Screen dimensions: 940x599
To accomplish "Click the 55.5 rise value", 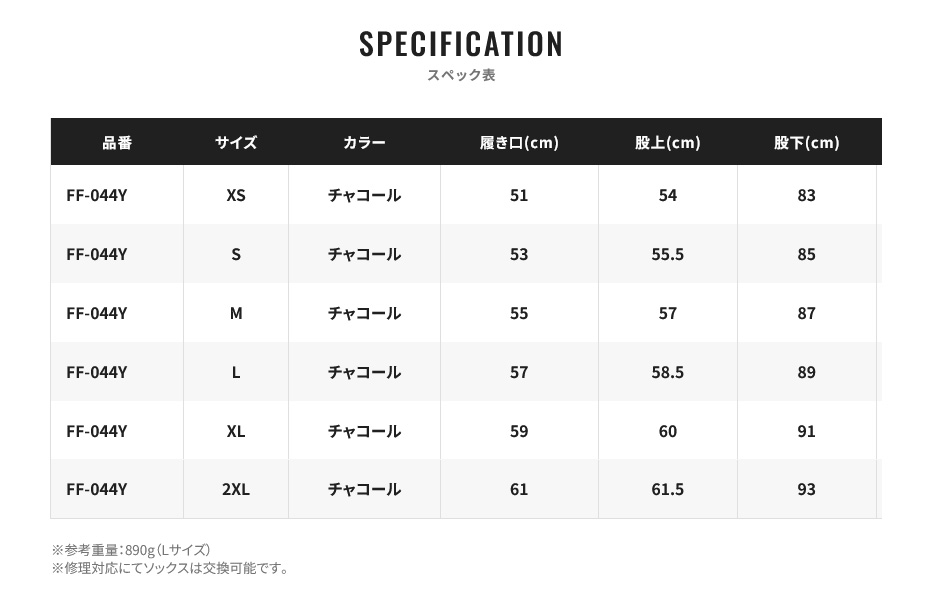I will (x=667, y=254).
